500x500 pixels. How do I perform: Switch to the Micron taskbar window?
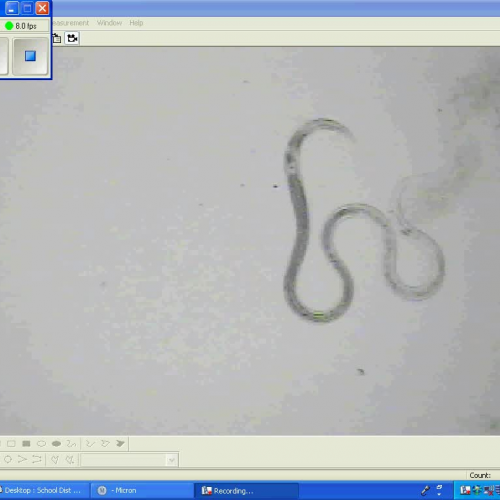point(141,490)
